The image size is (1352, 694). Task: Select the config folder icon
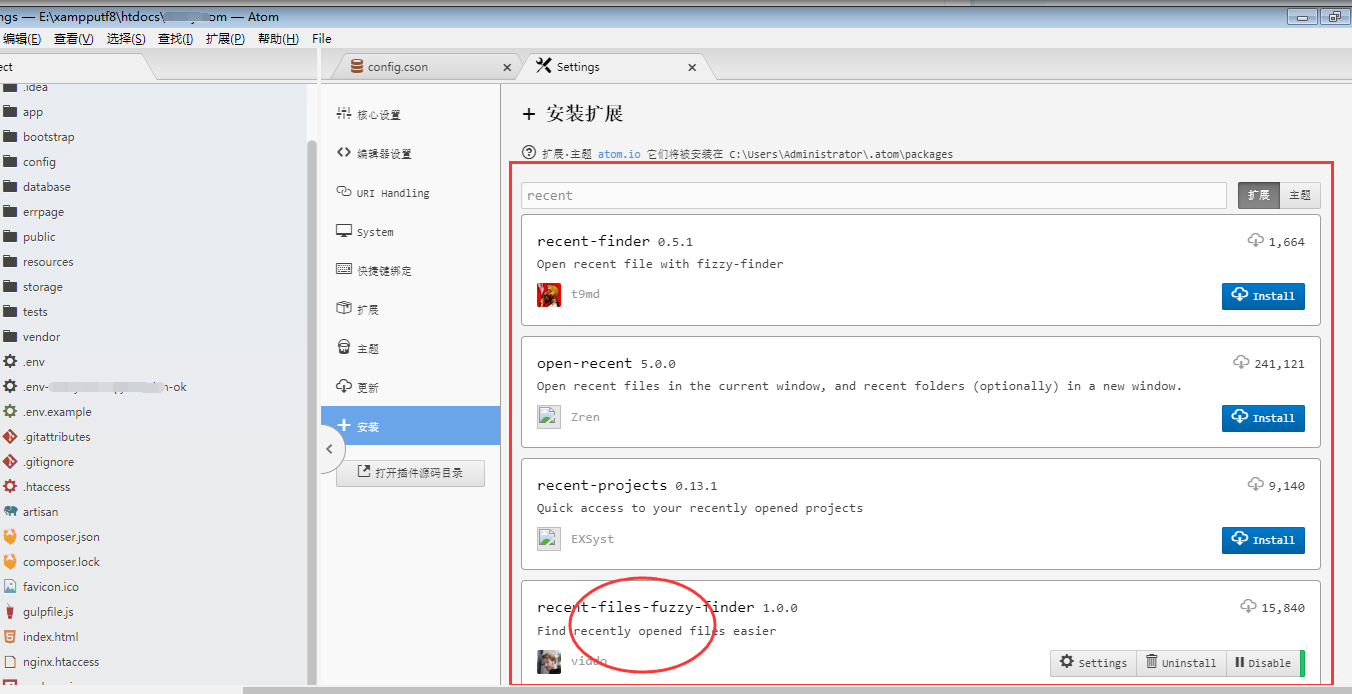click(x=10, y=161)
